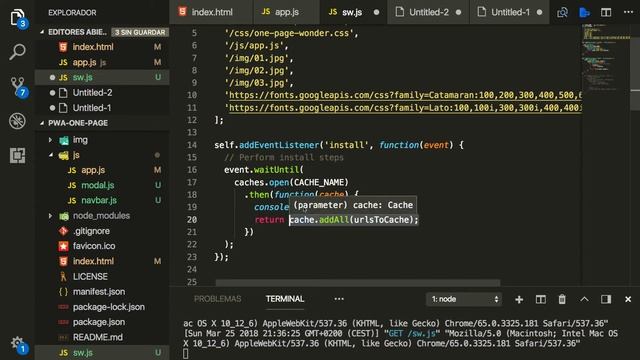Click urlsToCache on line 20
This screenshot has height=360, width=640.
[x=382, y=220]
